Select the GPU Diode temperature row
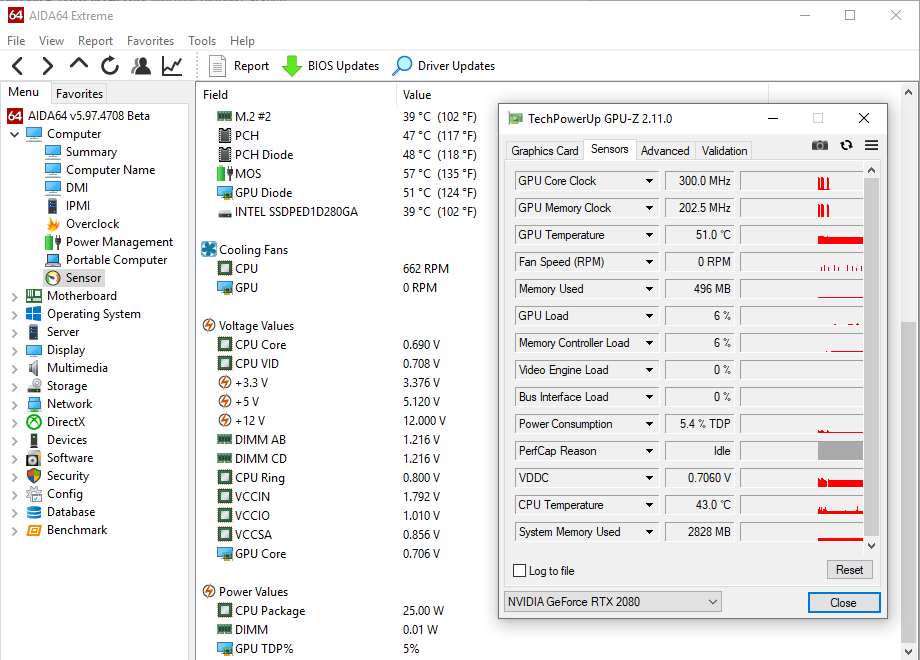The image size is (920, 660). pyautogui.click(x=346, y=192)
